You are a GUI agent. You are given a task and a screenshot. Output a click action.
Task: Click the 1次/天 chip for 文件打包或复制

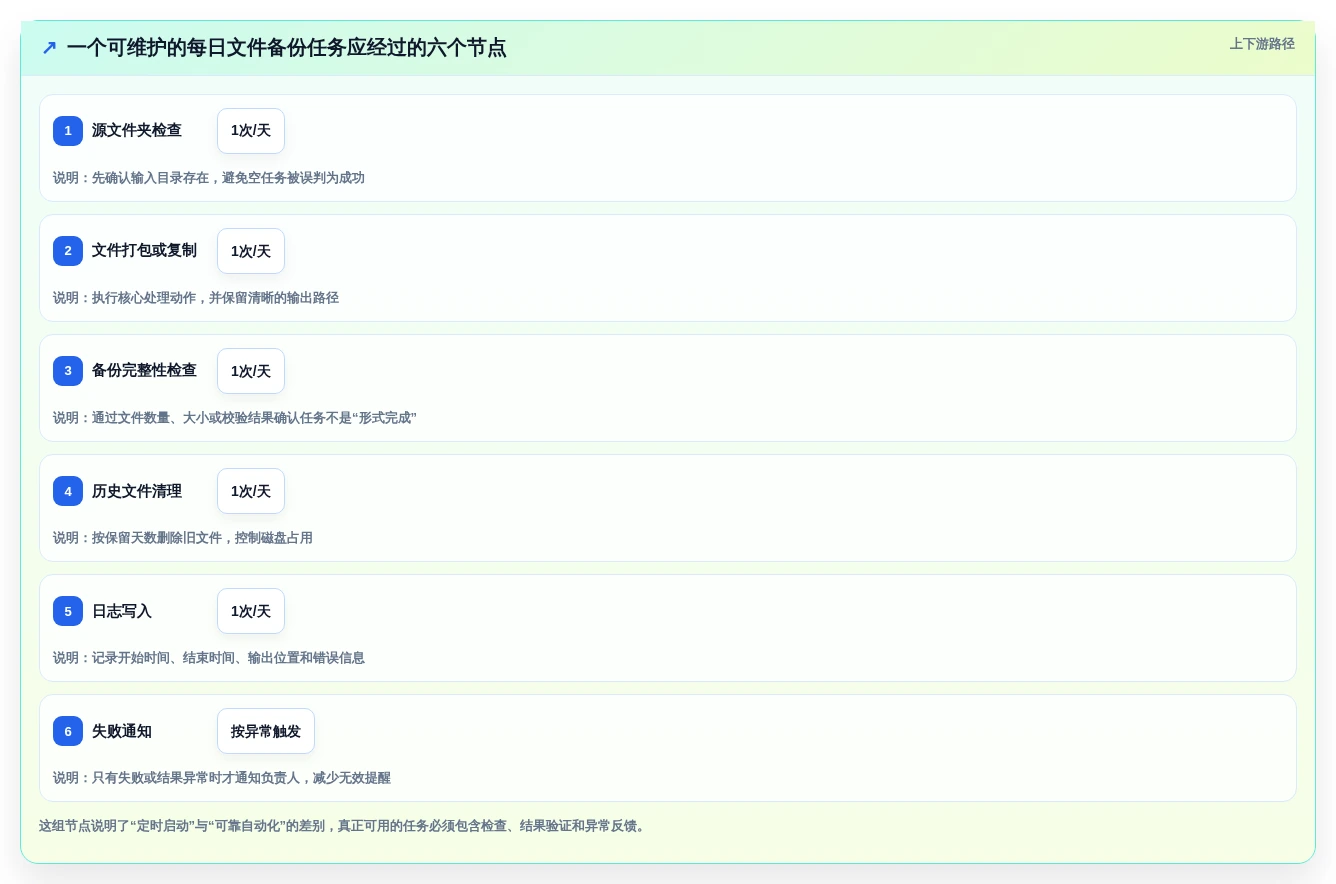251,251
